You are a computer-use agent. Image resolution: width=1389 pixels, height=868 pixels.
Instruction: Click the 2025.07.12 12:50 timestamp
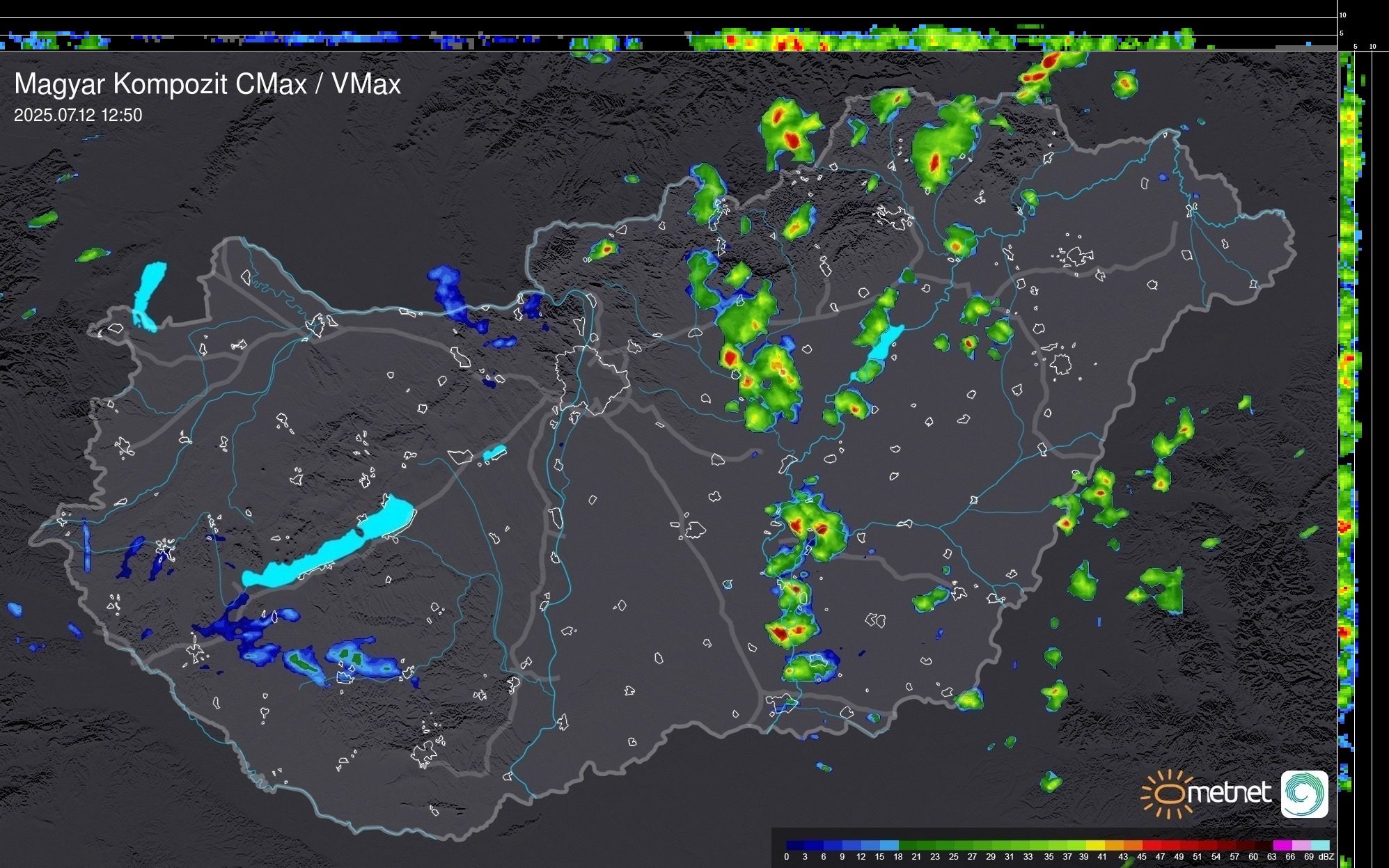click(x=78, y=116)
